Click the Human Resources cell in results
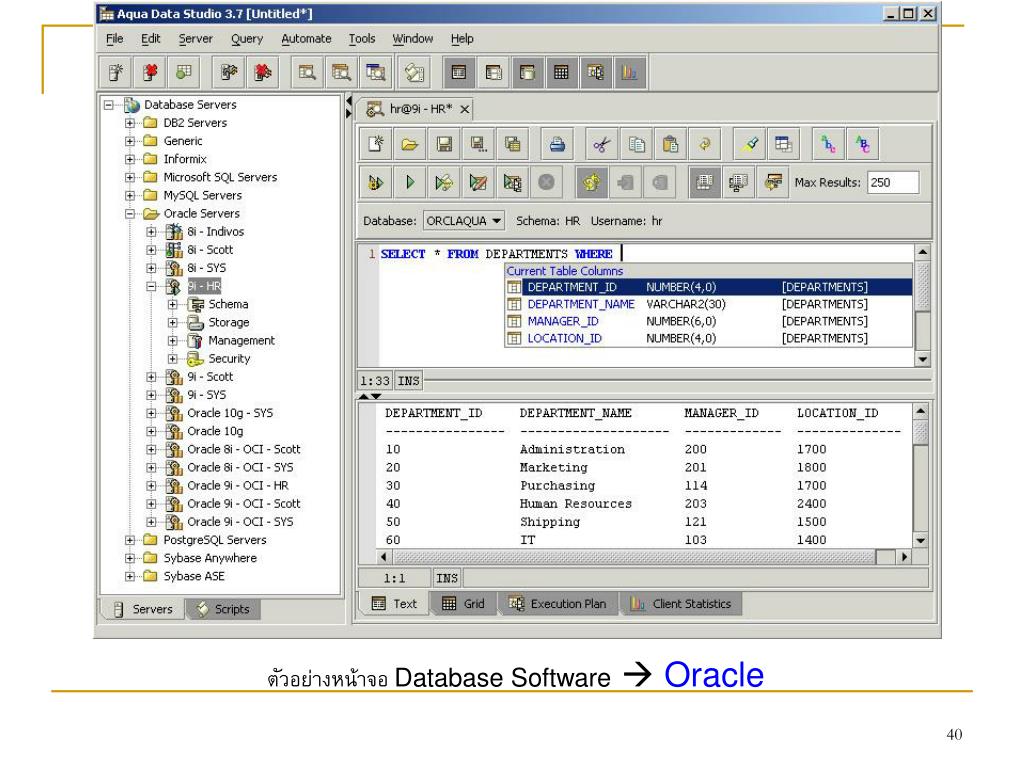Screen dimensions: 1024x768 (x=575, y=504)
